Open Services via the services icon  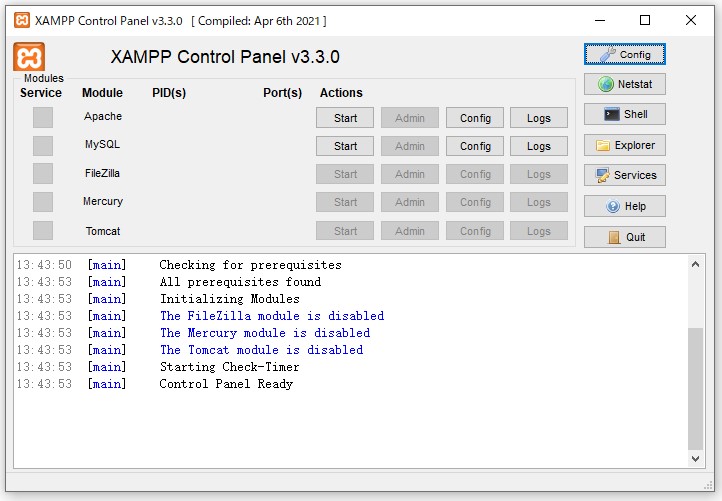(624, 175)
